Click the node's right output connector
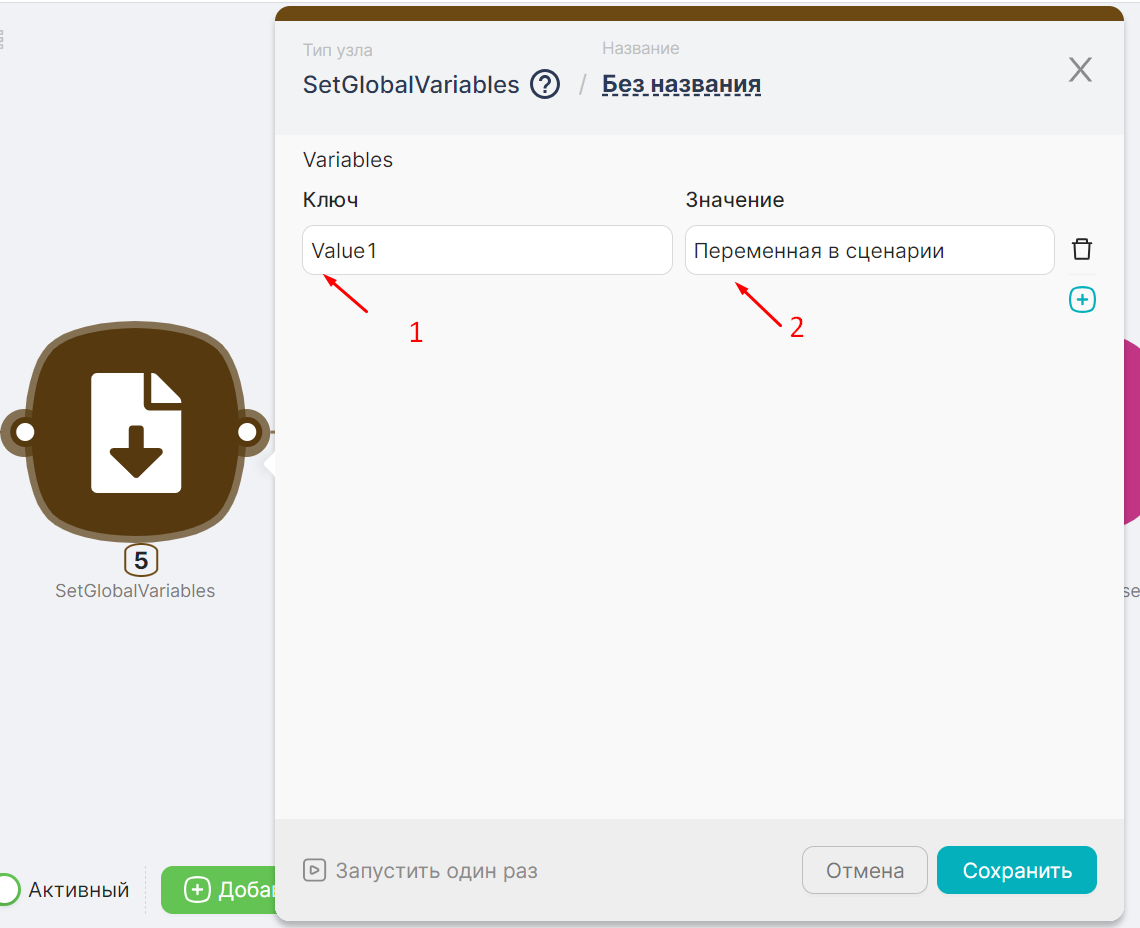This screenshot has height=928, width=1140. click(247, 432)
